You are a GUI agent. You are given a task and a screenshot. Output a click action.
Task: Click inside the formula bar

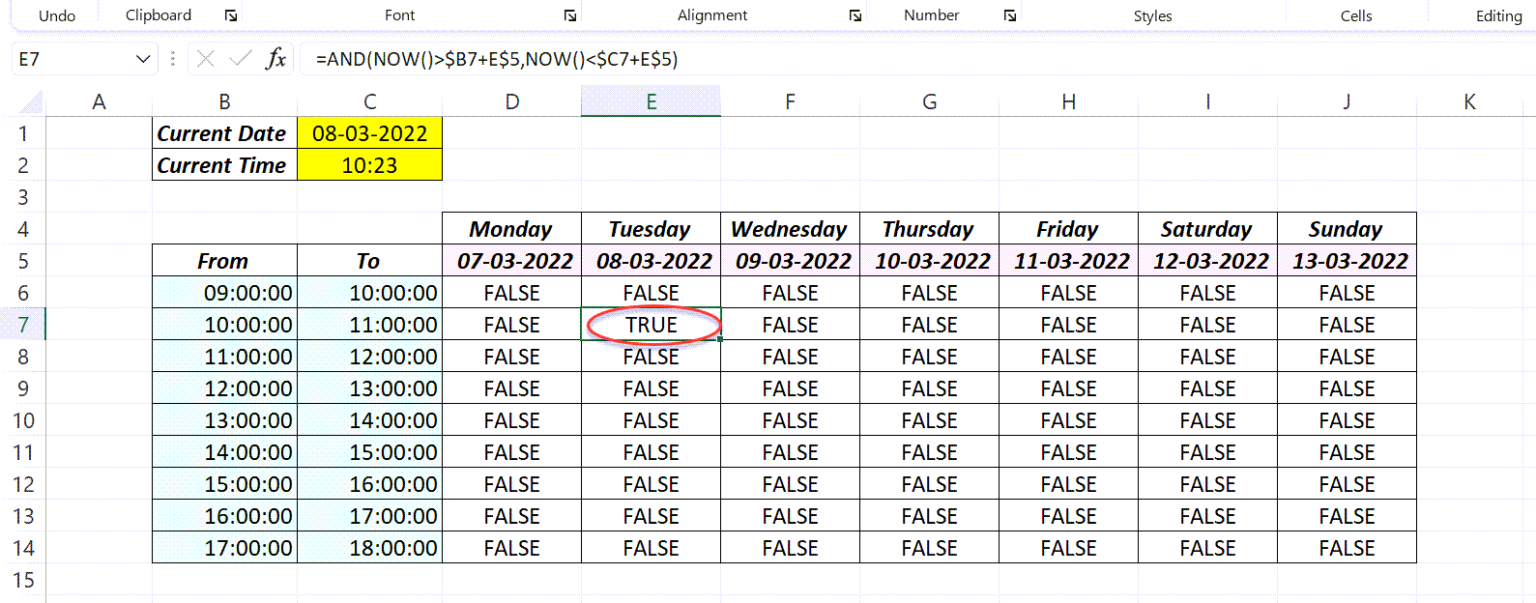tap(700, 59)
